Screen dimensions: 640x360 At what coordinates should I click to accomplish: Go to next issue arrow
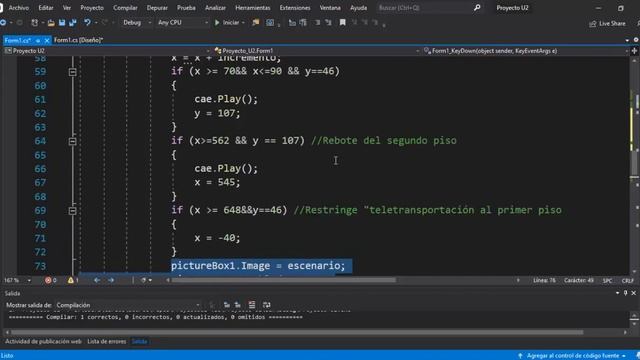[111, 280]
